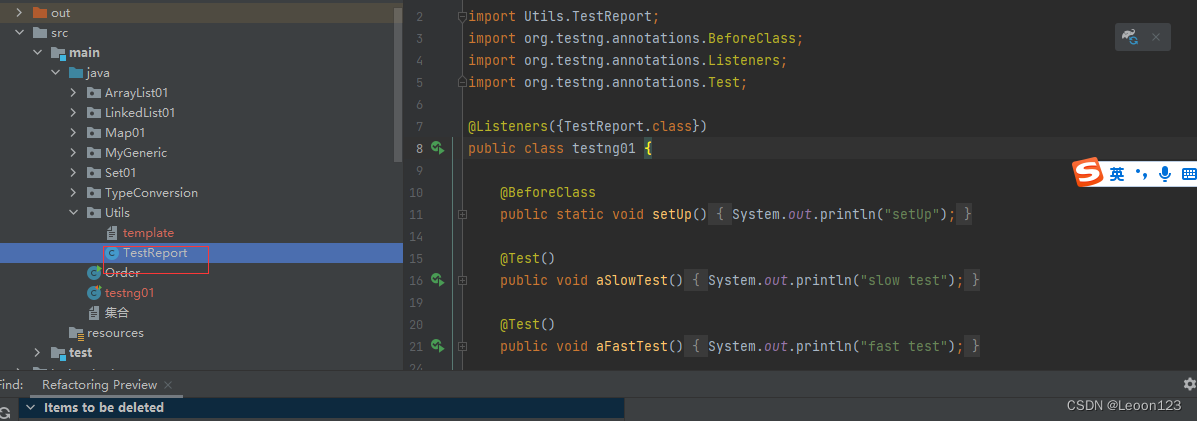Close the Refactoring Preview tab
The image size is (1197, 421).
[x=168, y=385]
